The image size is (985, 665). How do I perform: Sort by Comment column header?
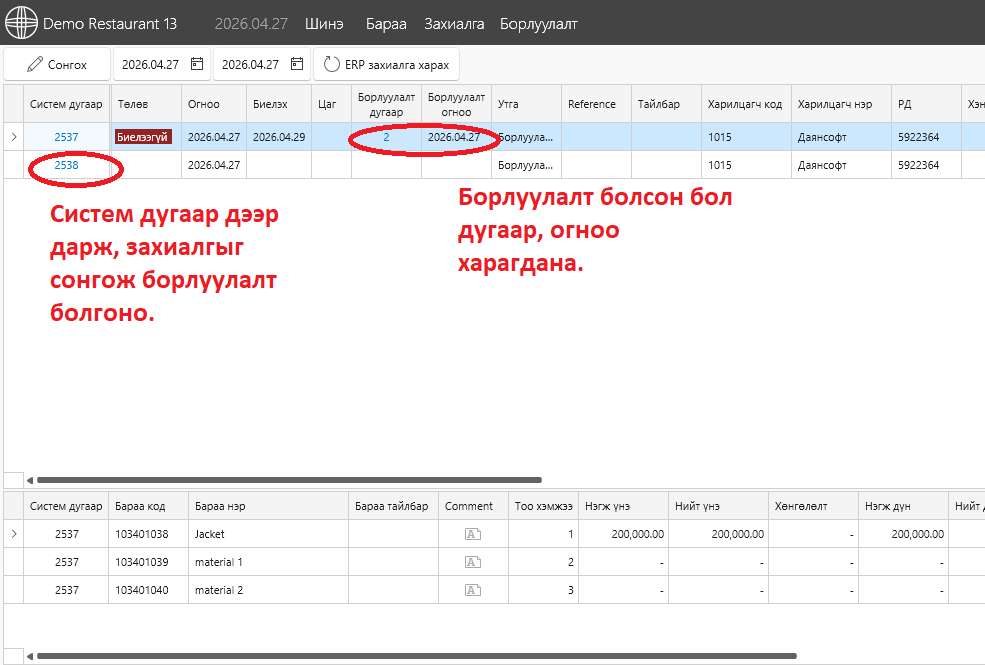point(473,506)
